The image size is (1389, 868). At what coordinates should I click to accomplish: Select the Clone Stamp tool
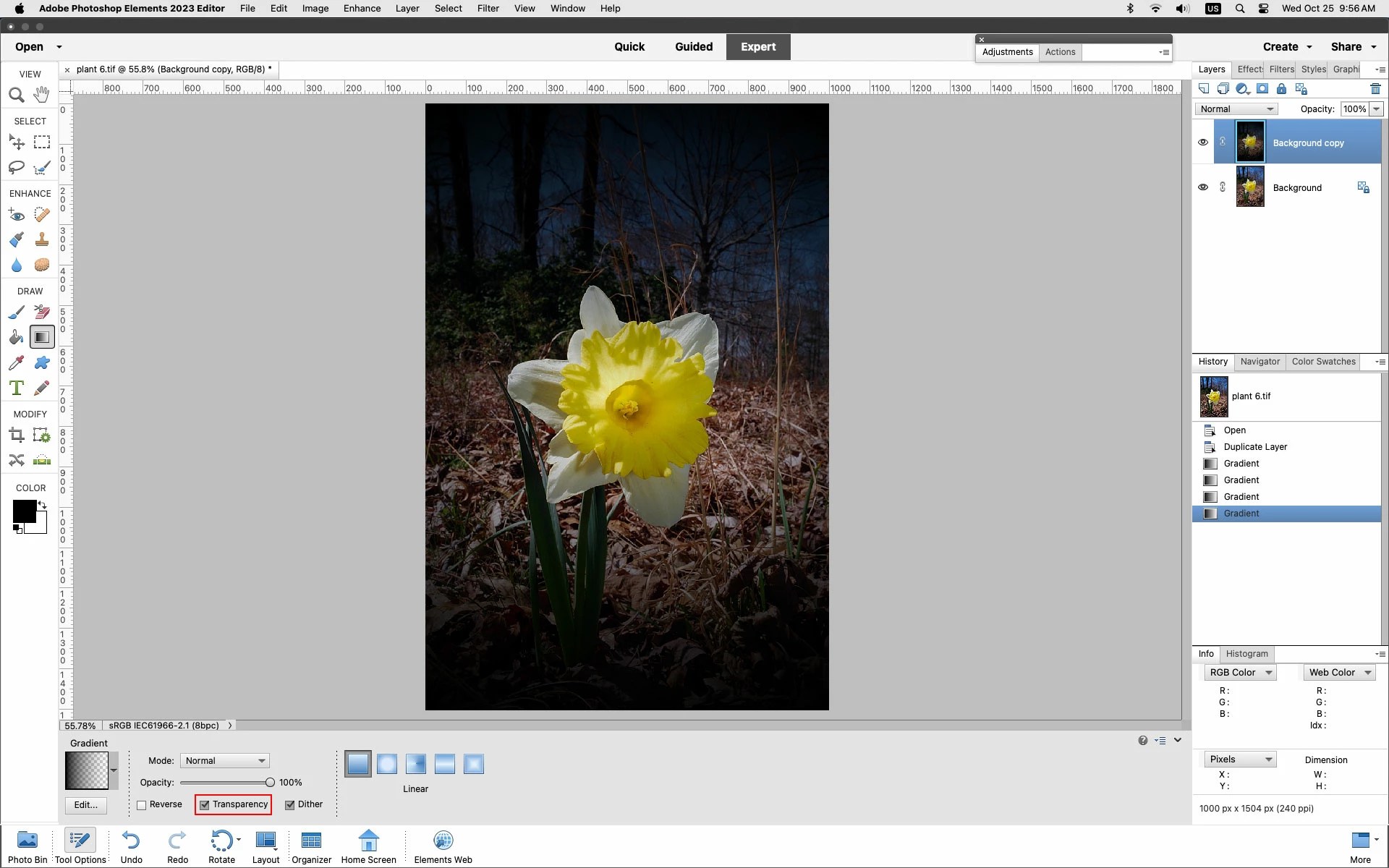(x=42, y=239)
